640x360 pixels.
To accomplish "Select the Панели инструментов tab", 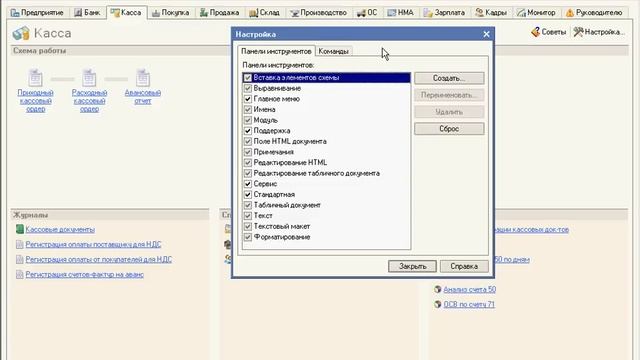I will point(276,51).
